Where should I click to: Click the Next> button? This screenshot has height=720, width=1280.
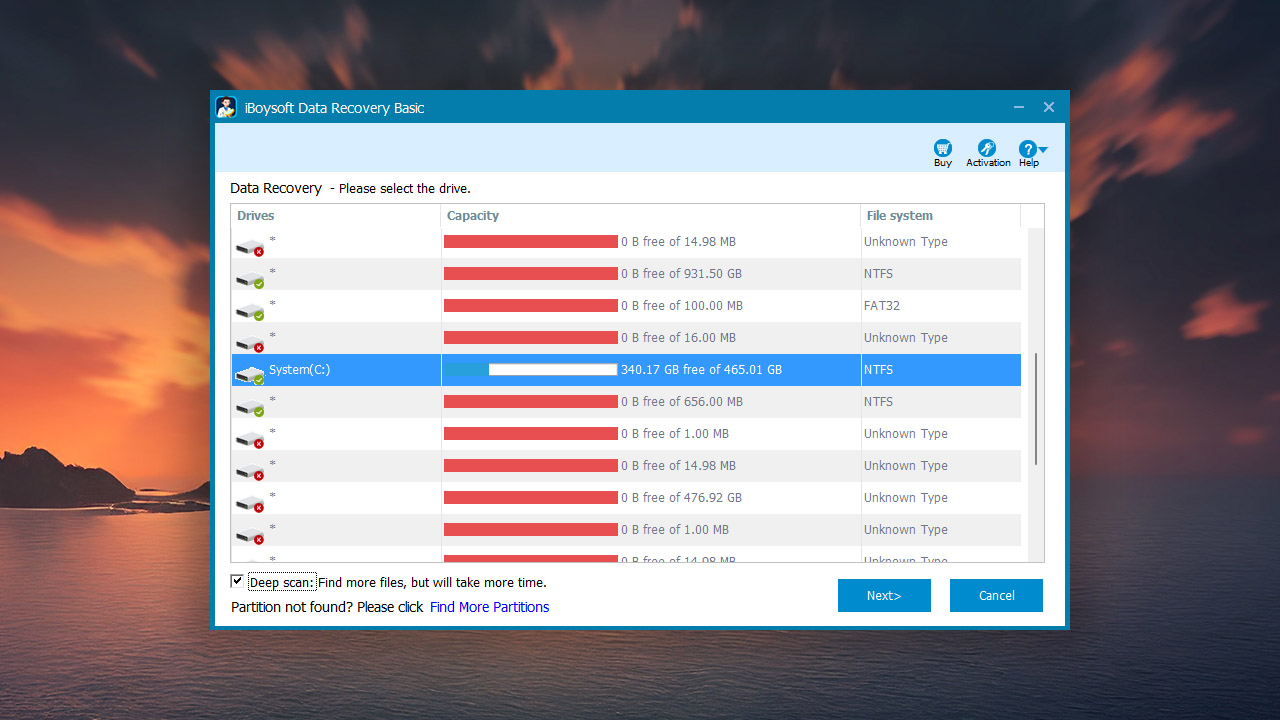click(x=884, y=595)
